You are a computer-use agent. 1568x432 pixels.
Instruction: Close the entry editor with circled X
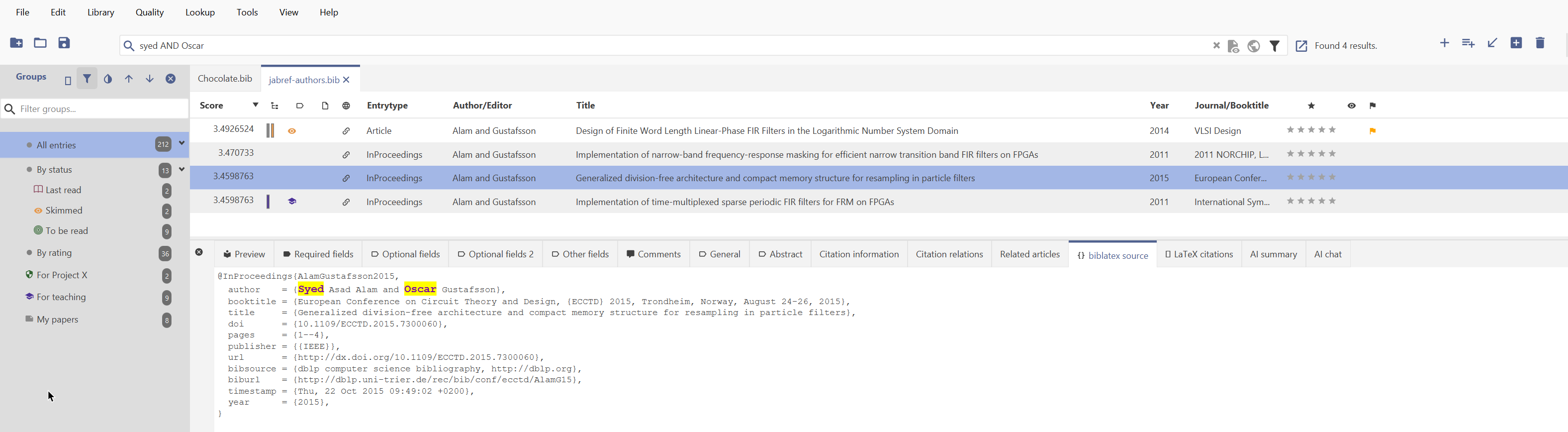point(199,252)
